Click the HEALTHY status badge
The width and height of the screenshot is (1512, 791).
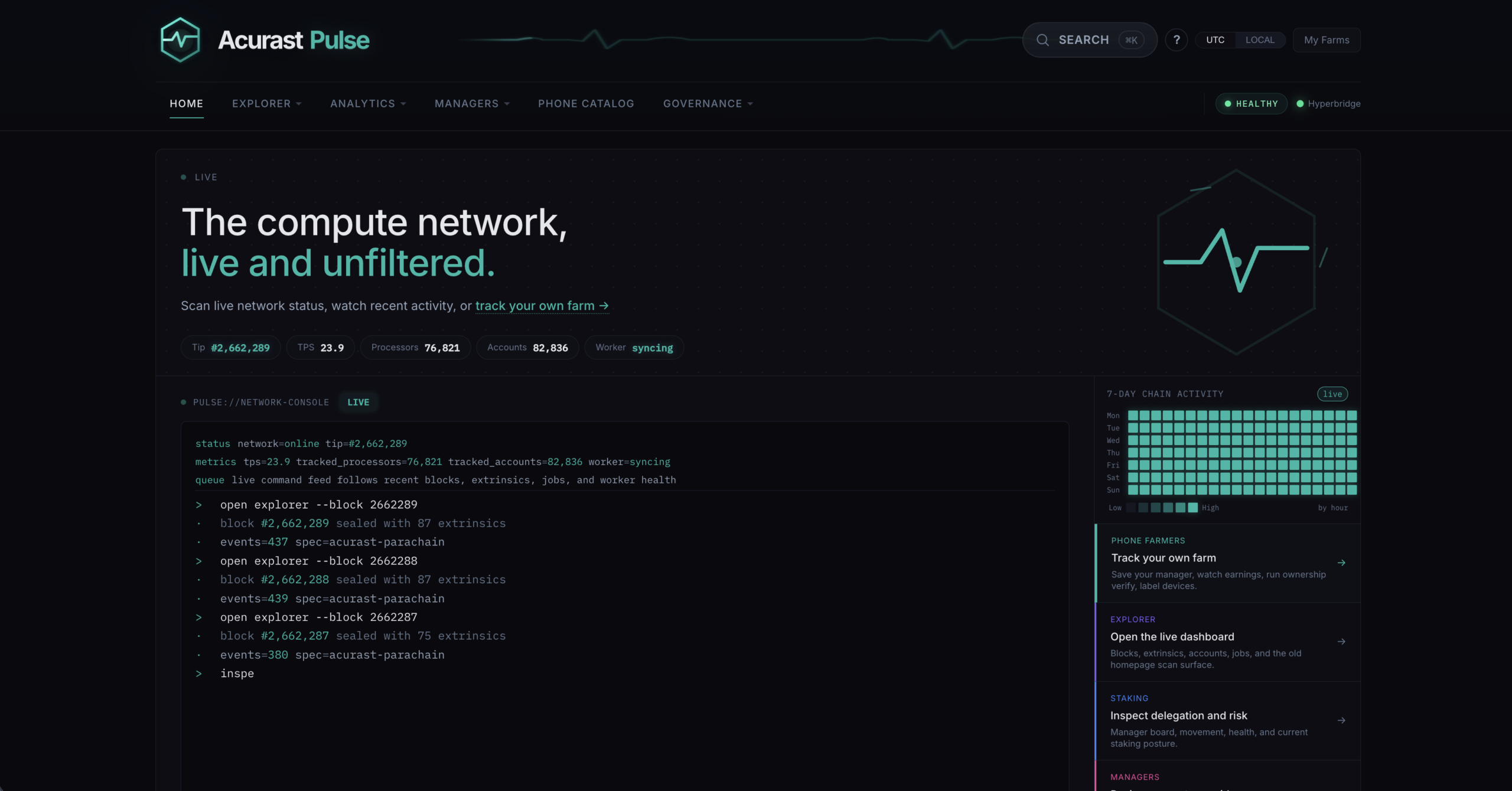pos(1251,103)
